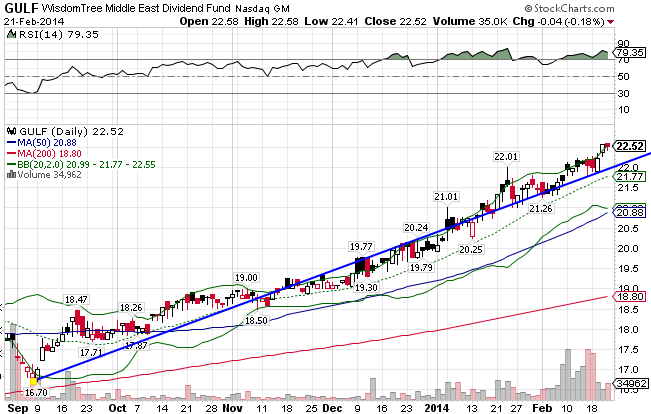Viewport: 651px width, 414px height.
Task: Click the 17.87 low price annotation
Action: (x=136, y=345)
